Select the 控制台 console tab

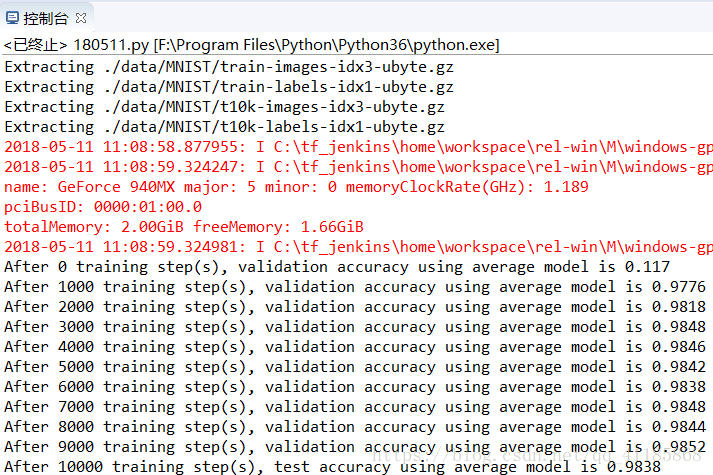(x=45, y=18)
